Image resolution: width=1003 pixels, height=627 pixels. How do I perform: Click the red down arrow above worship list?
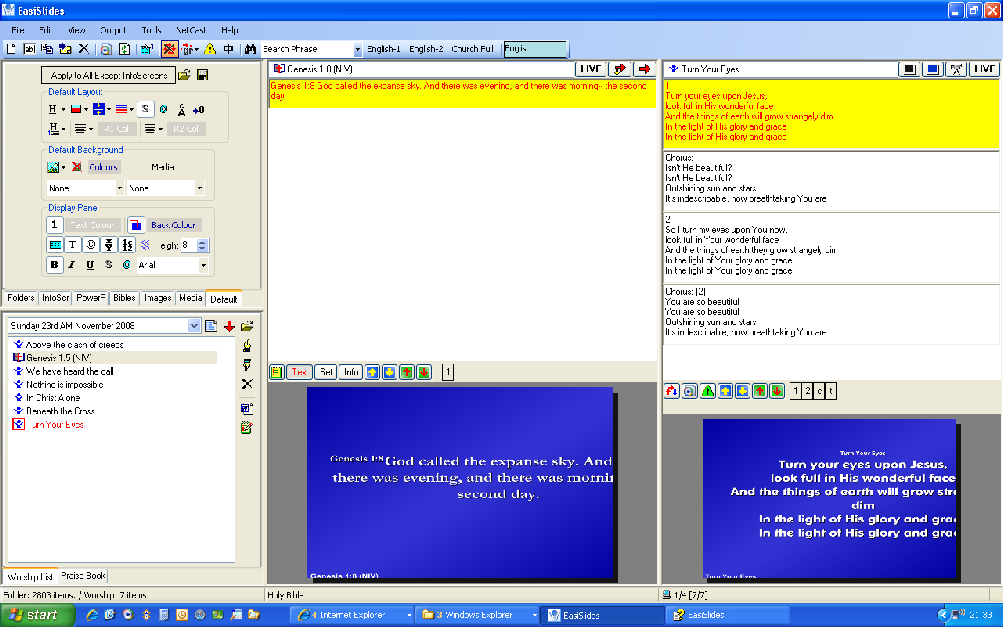[x=229, y=326]
